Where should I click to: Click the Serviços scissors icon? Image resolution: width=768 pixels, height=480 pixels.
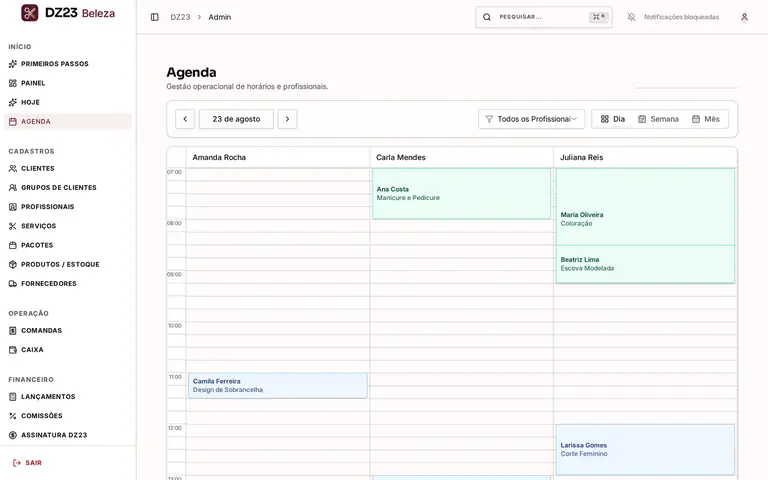(x=13, y=226)
